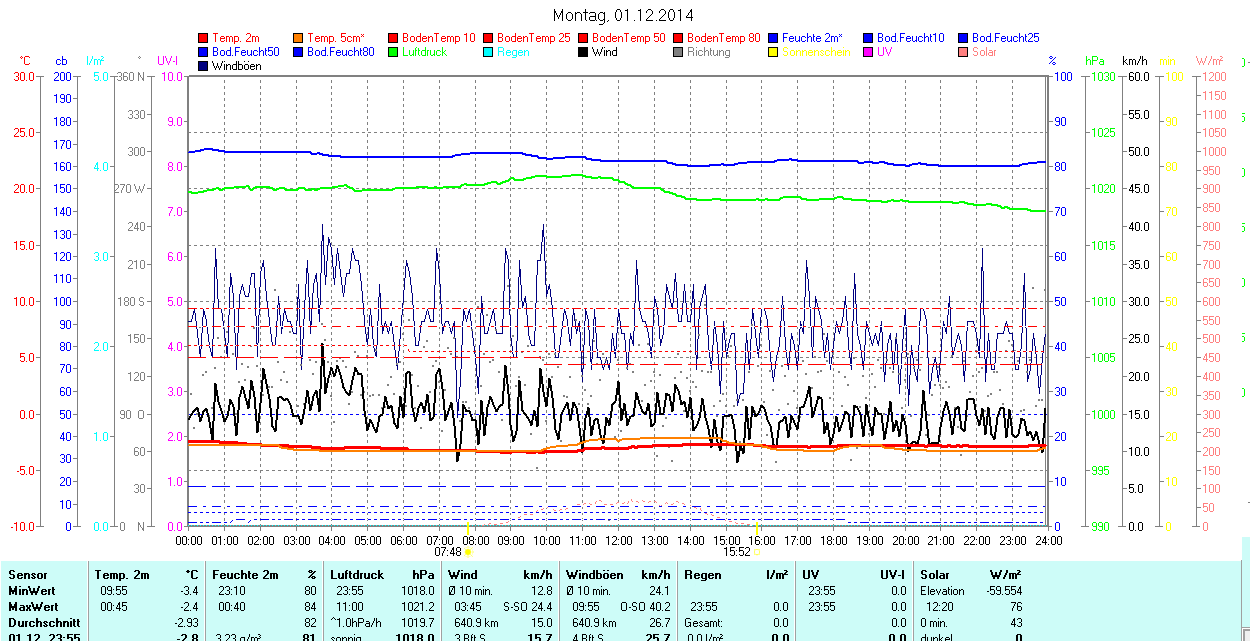Click the black Wind legend square
1250x641 pixels.
(x=584, y=52)
